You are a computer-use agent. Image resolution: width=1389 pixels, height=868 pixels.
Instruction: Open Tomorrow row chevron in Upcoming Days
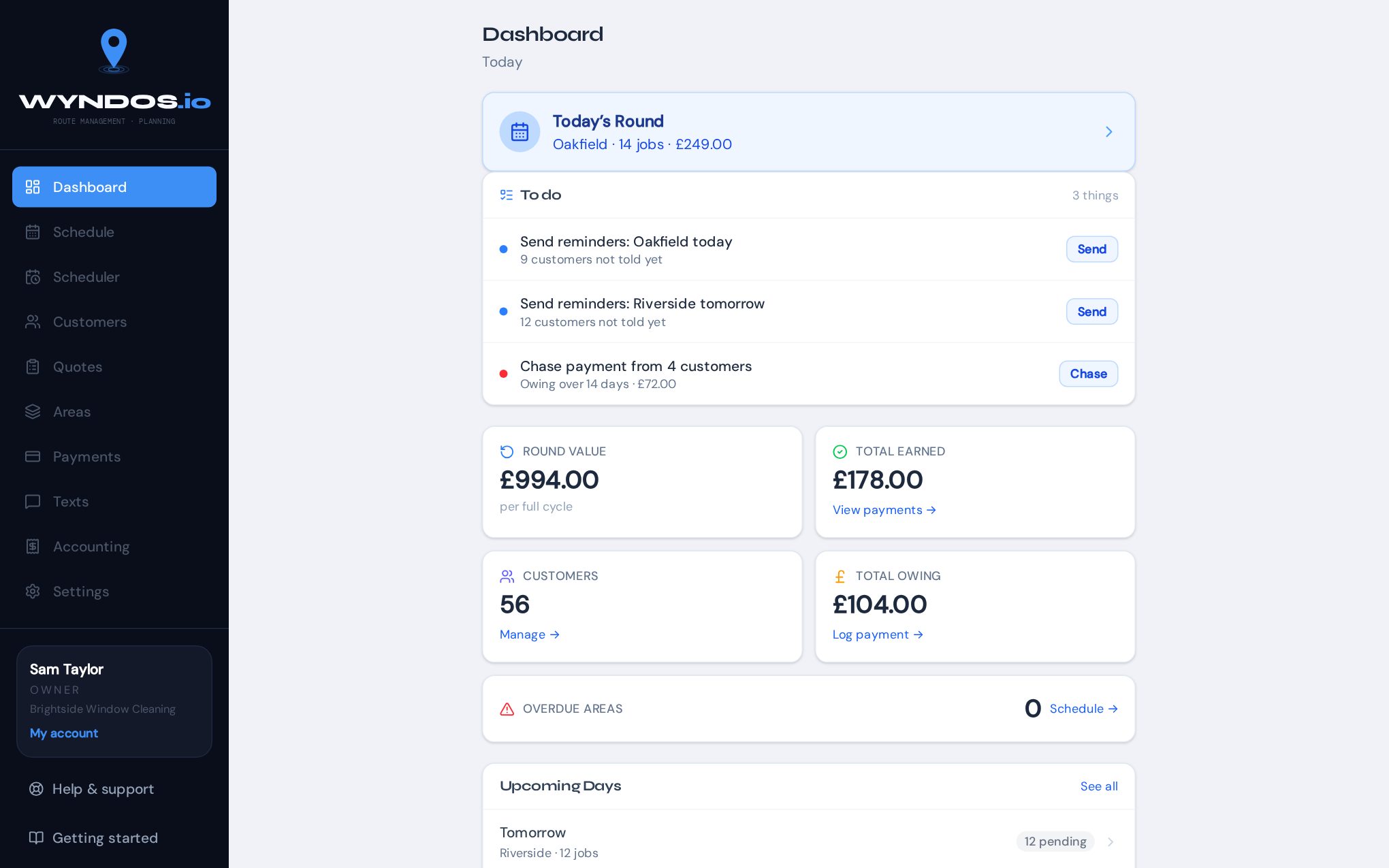point(1111,842)
